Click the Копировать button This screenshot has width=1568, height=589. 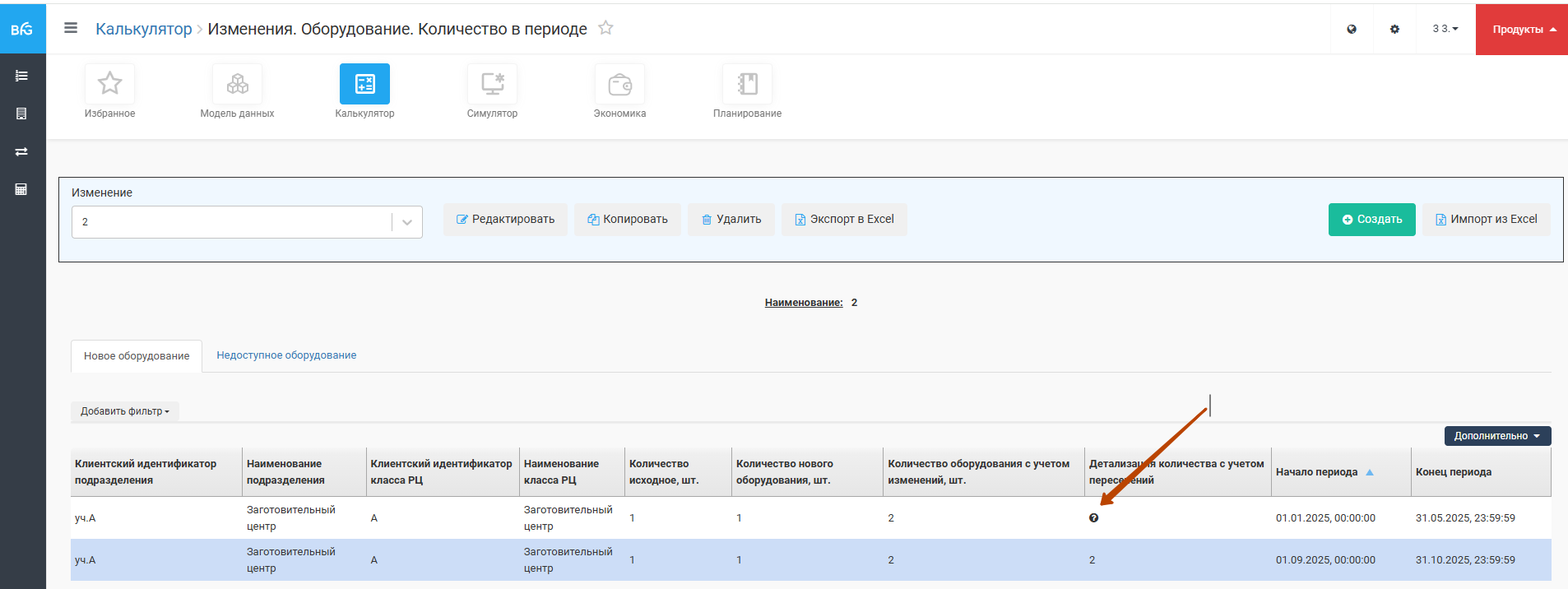(627, 220)
